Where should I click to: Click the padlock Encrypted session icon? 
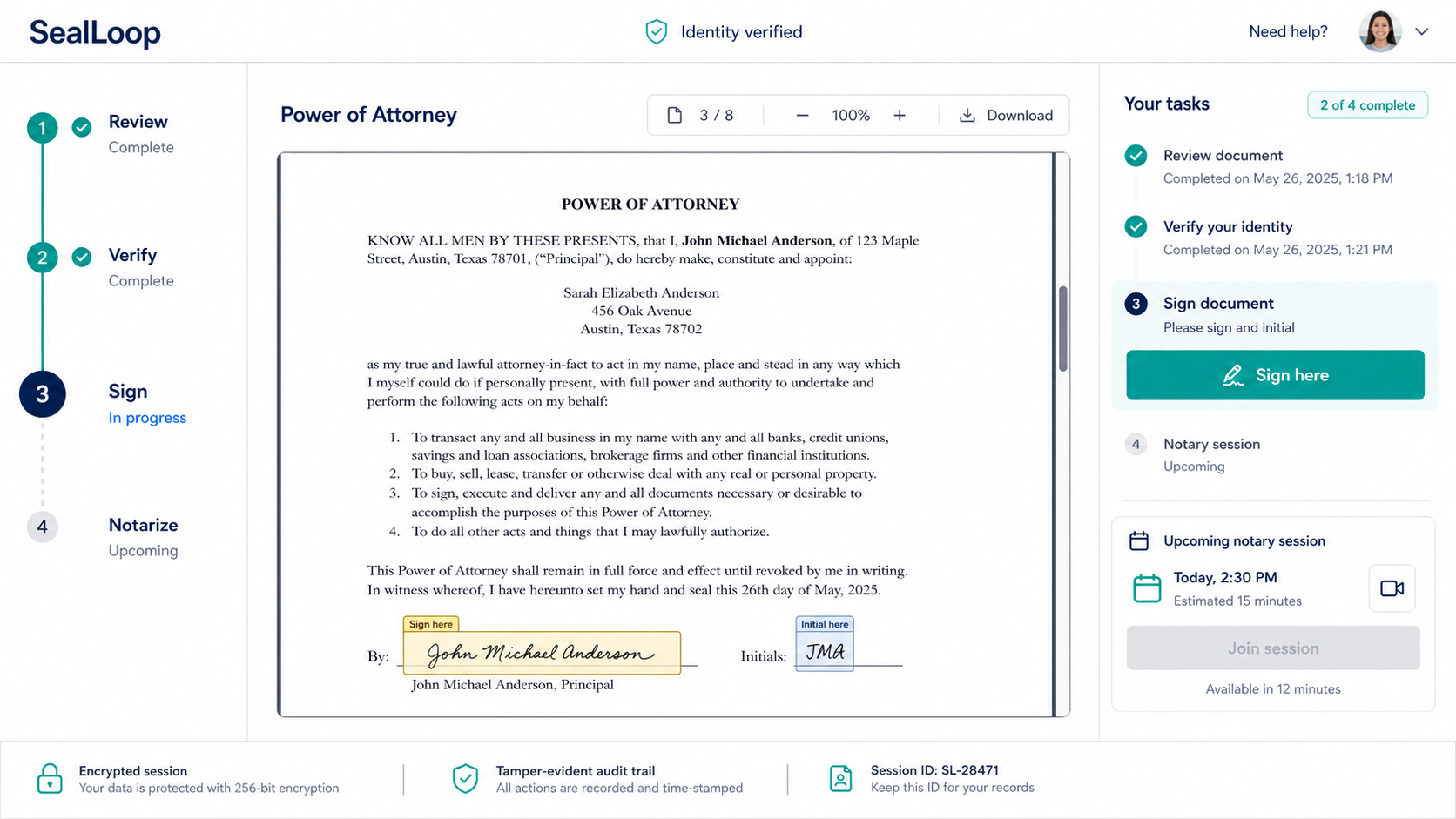point(50,778)
